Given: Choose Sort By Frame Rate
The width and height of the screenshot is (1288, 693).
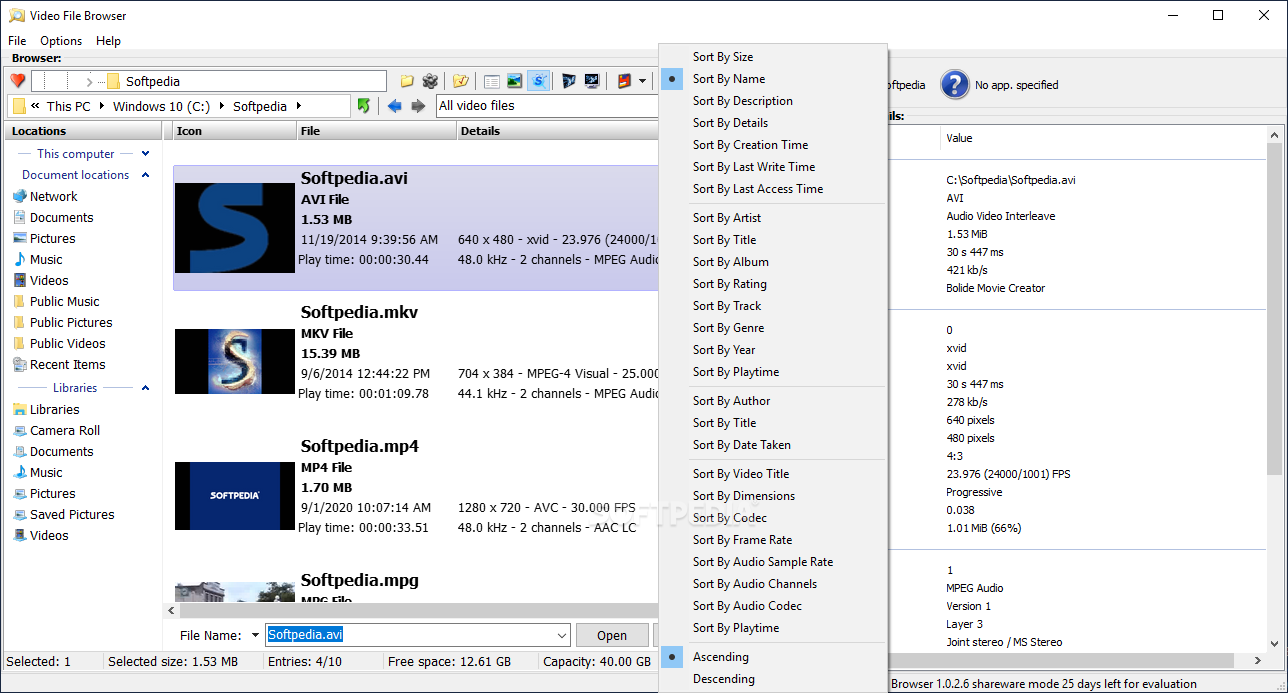Looking at the screenshot, I should tap(773, 540).
